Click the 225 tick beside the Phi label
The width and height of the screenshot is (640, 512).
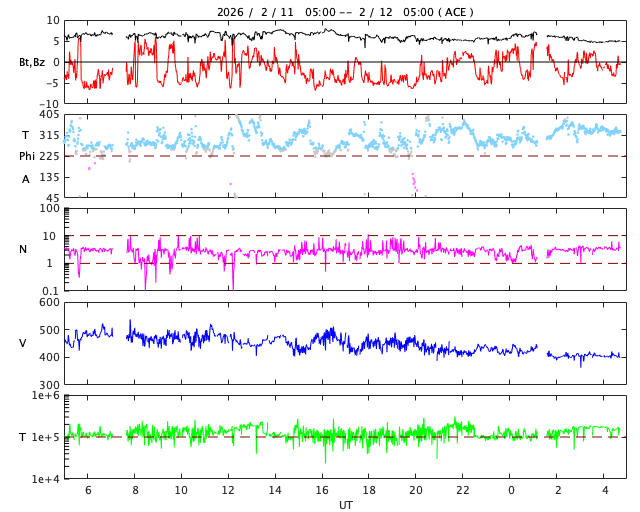49,156
